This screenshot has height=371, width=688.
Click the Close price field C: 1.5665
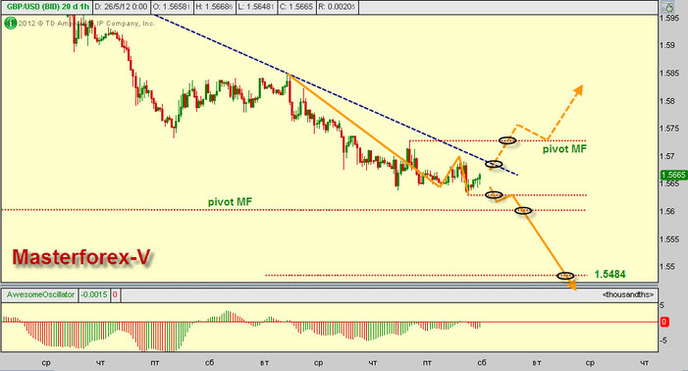[x=297, y=7]
